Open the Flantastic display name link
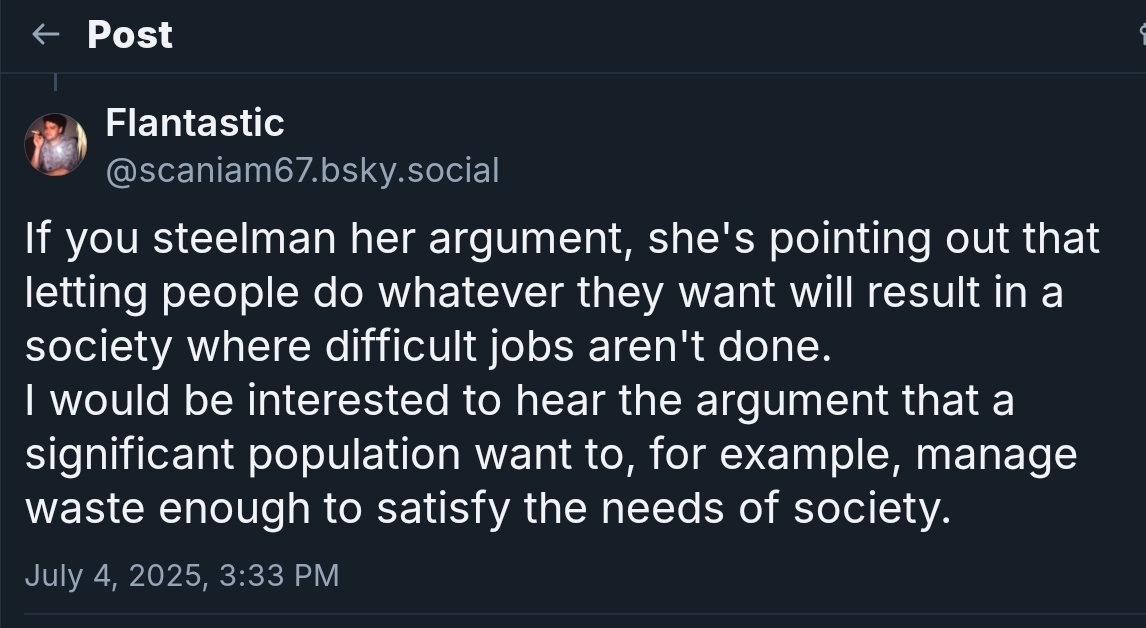 pyautogui.click(x=195, y=123)
